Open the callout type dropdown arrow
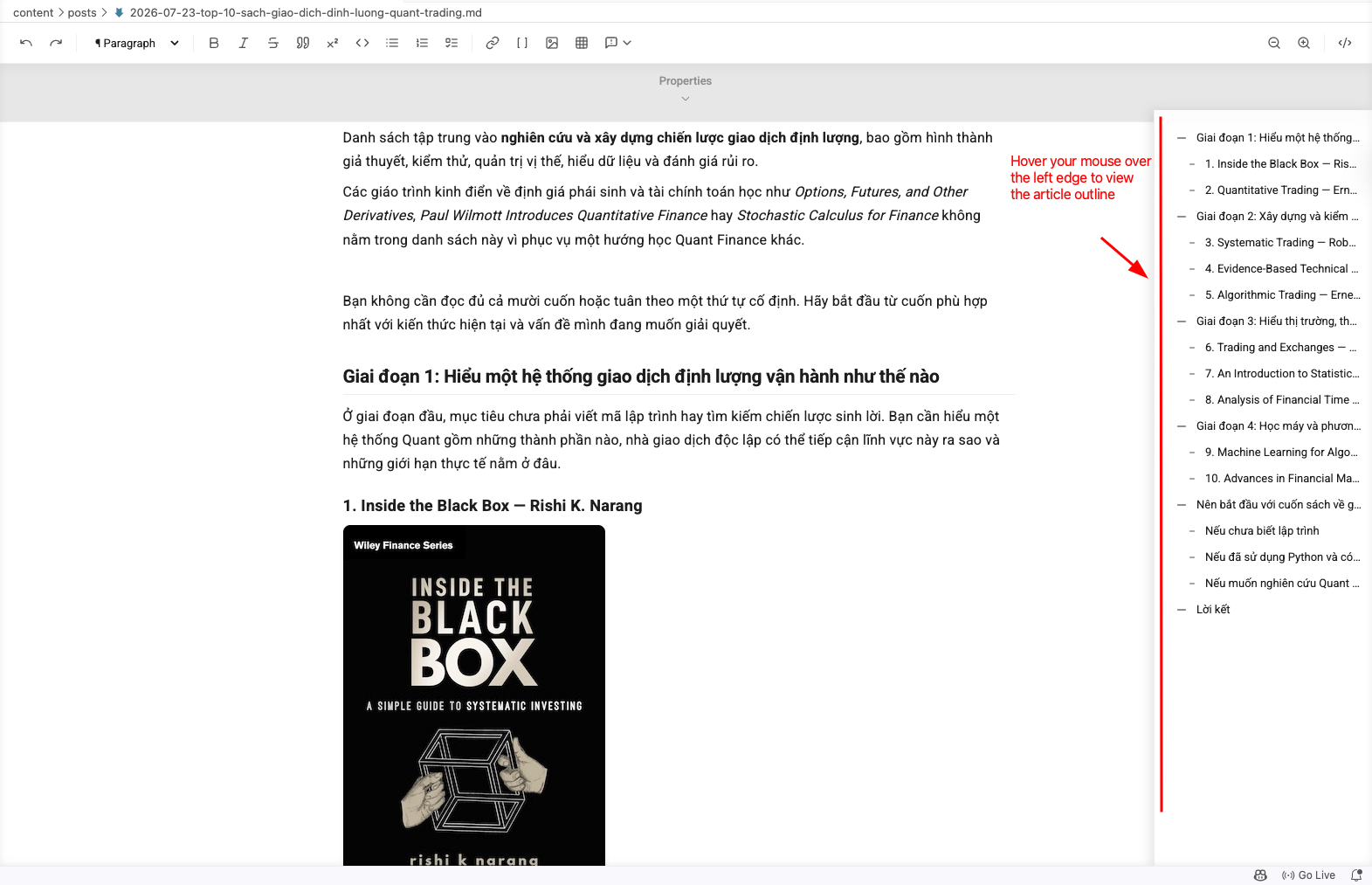Viewport: 1372px width, 885px height. pyautogui.click(x=627, y=43)
